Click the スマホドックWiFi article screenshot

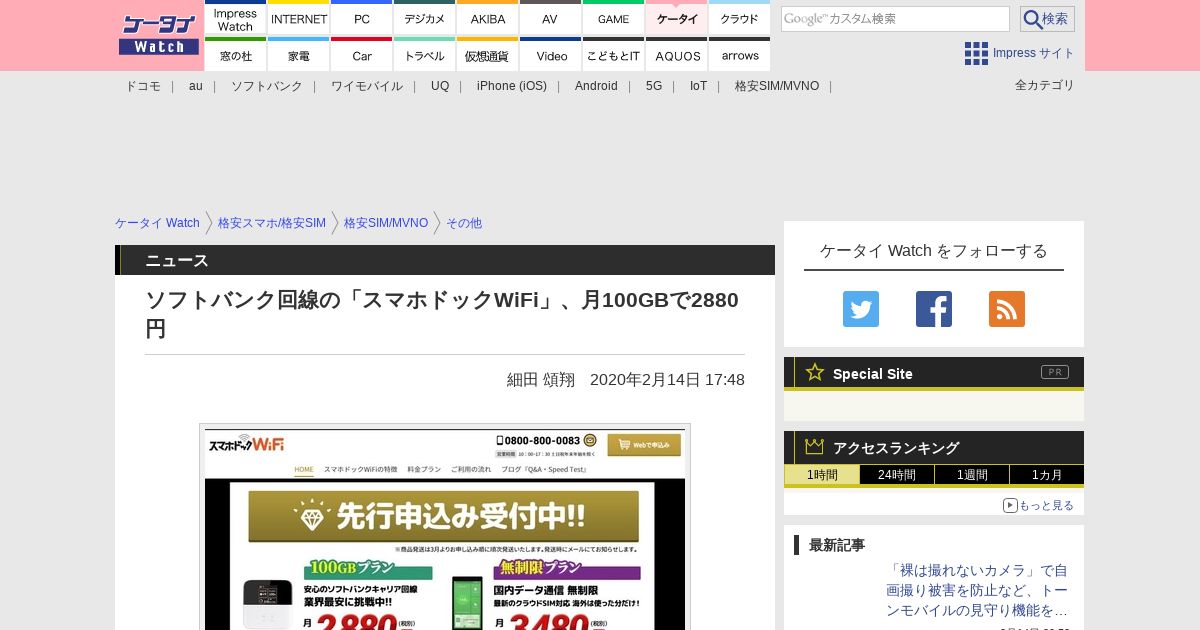pyautogui.click(x=445, y=527)
